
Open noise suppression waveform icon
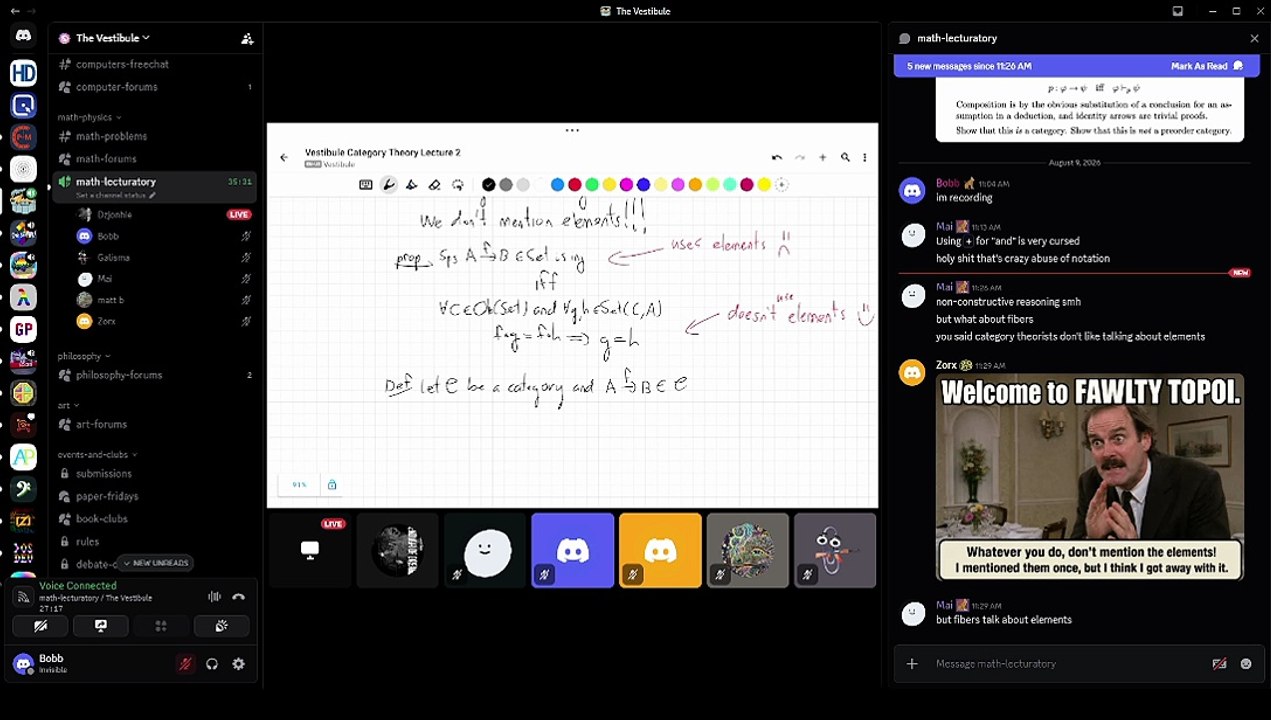(x=214, y=597)
